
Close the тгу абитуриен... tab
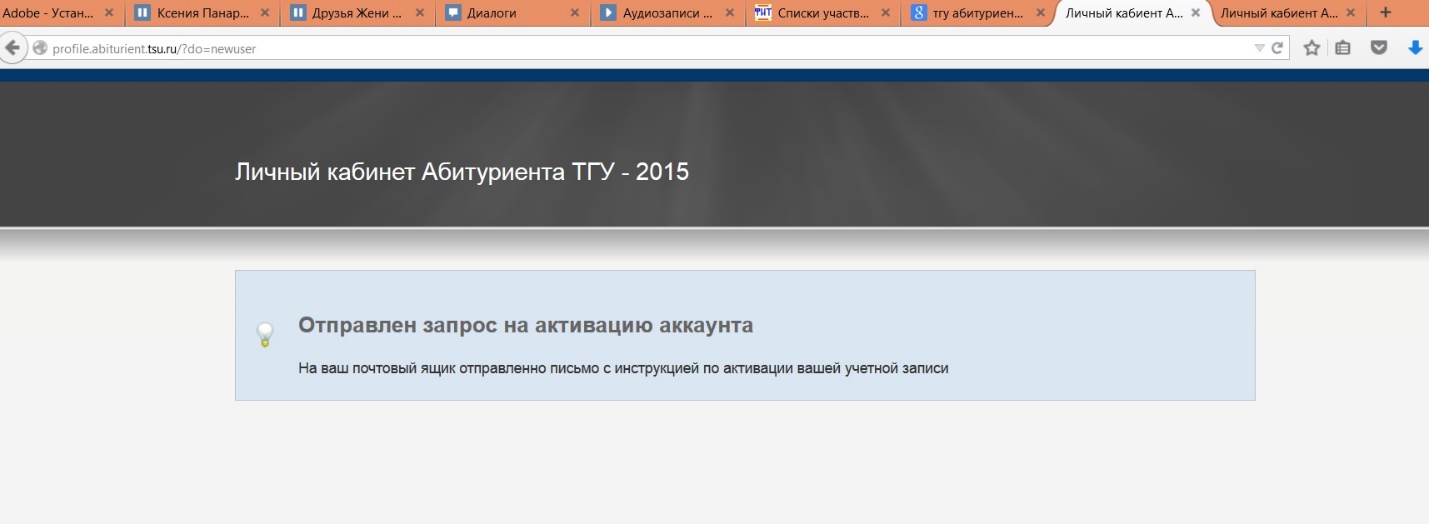click(1040, 13)
